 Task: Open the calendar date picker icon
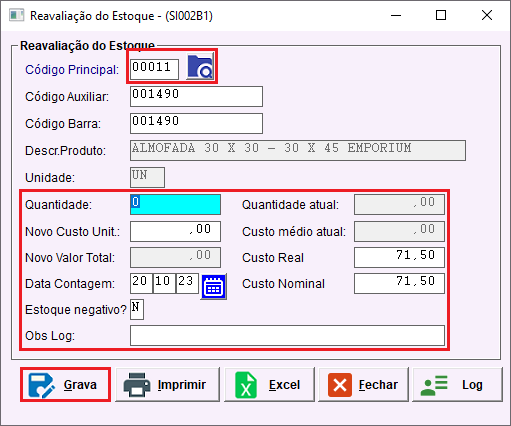coord(213,287)
